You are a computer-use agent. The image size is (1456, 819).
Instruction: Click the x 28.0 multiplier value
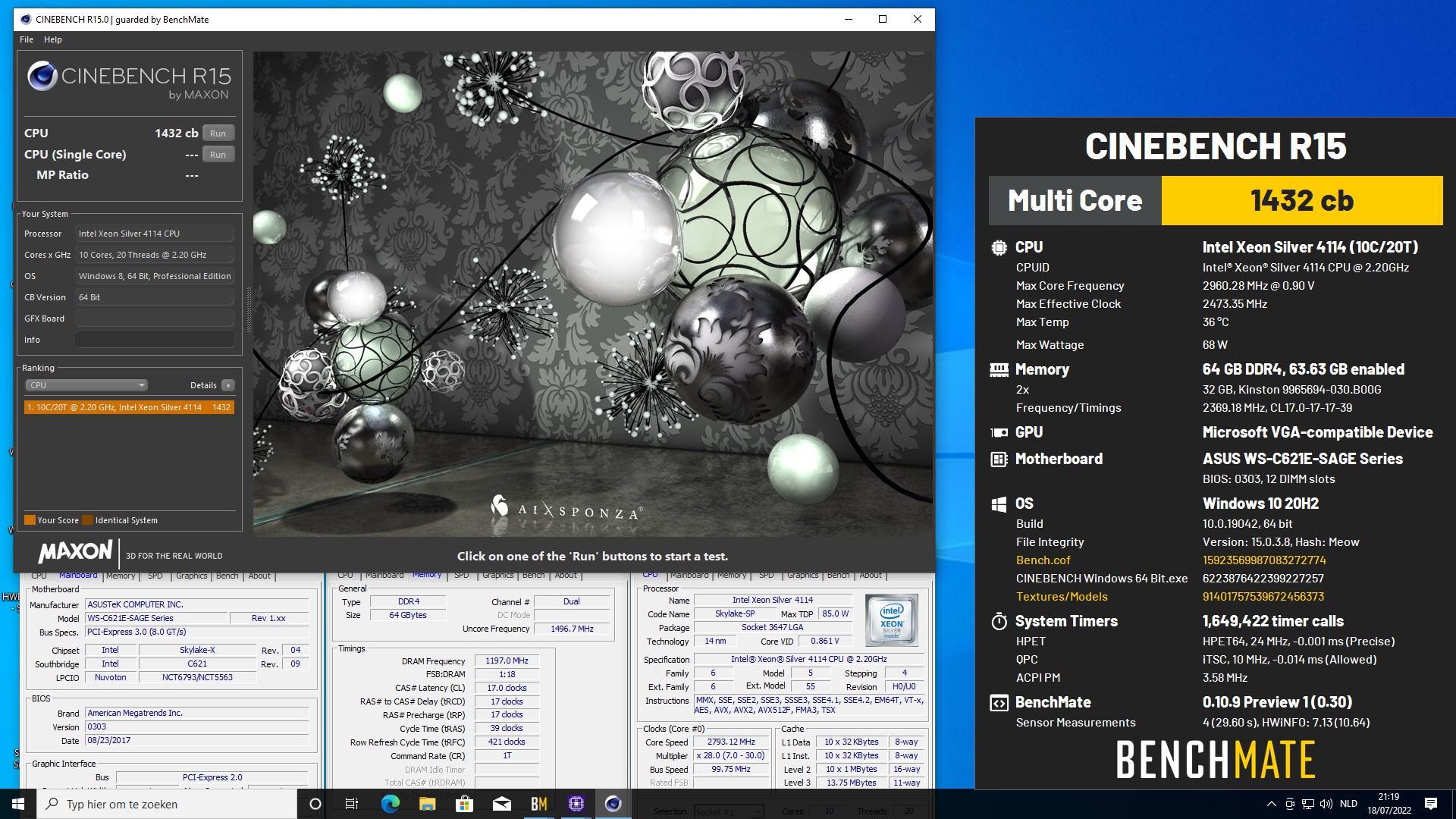click(x=731, y=755)
